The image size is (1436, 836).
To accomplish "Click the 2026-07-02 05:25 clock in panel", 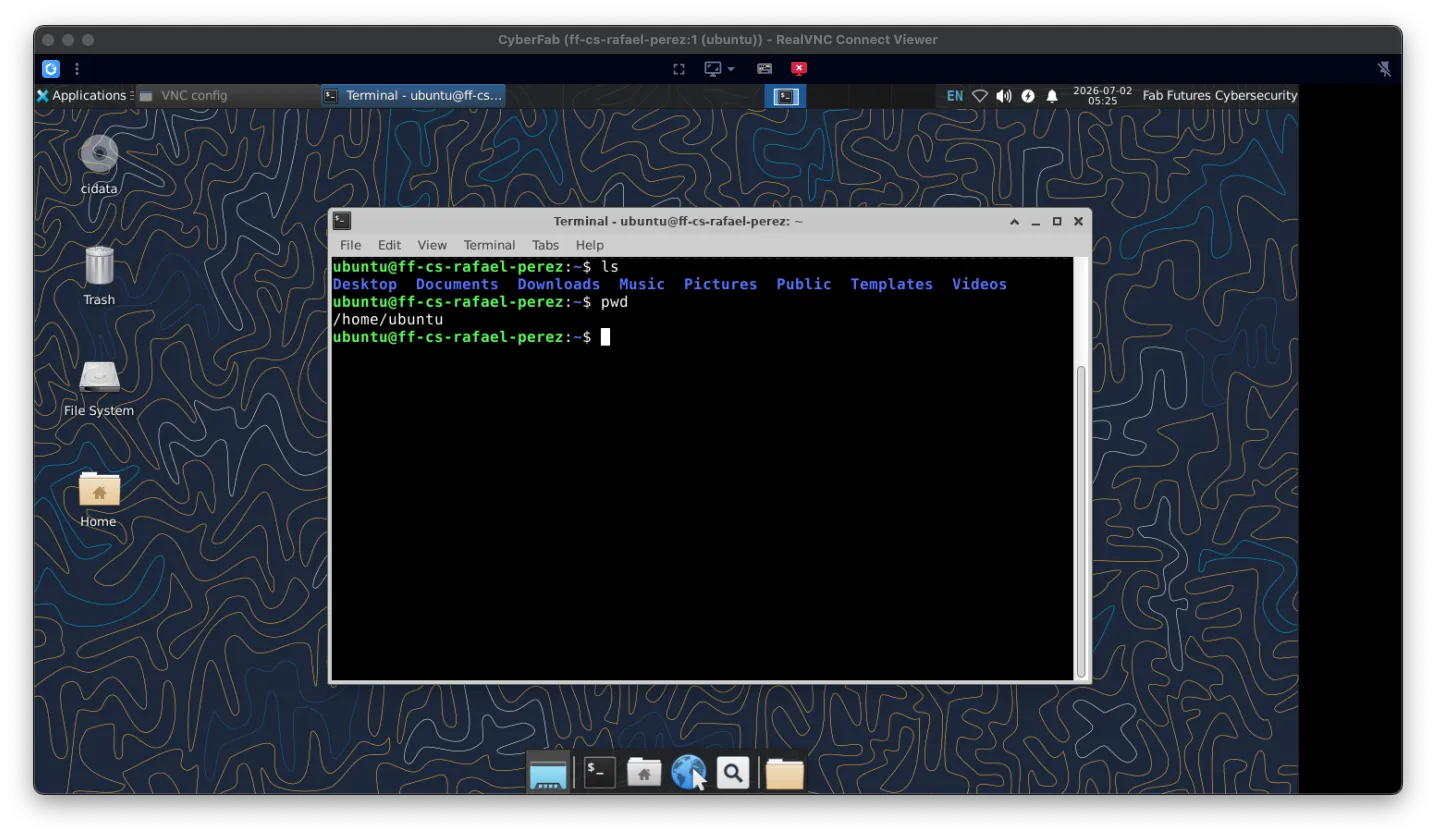I will (x=1102, y=96).
